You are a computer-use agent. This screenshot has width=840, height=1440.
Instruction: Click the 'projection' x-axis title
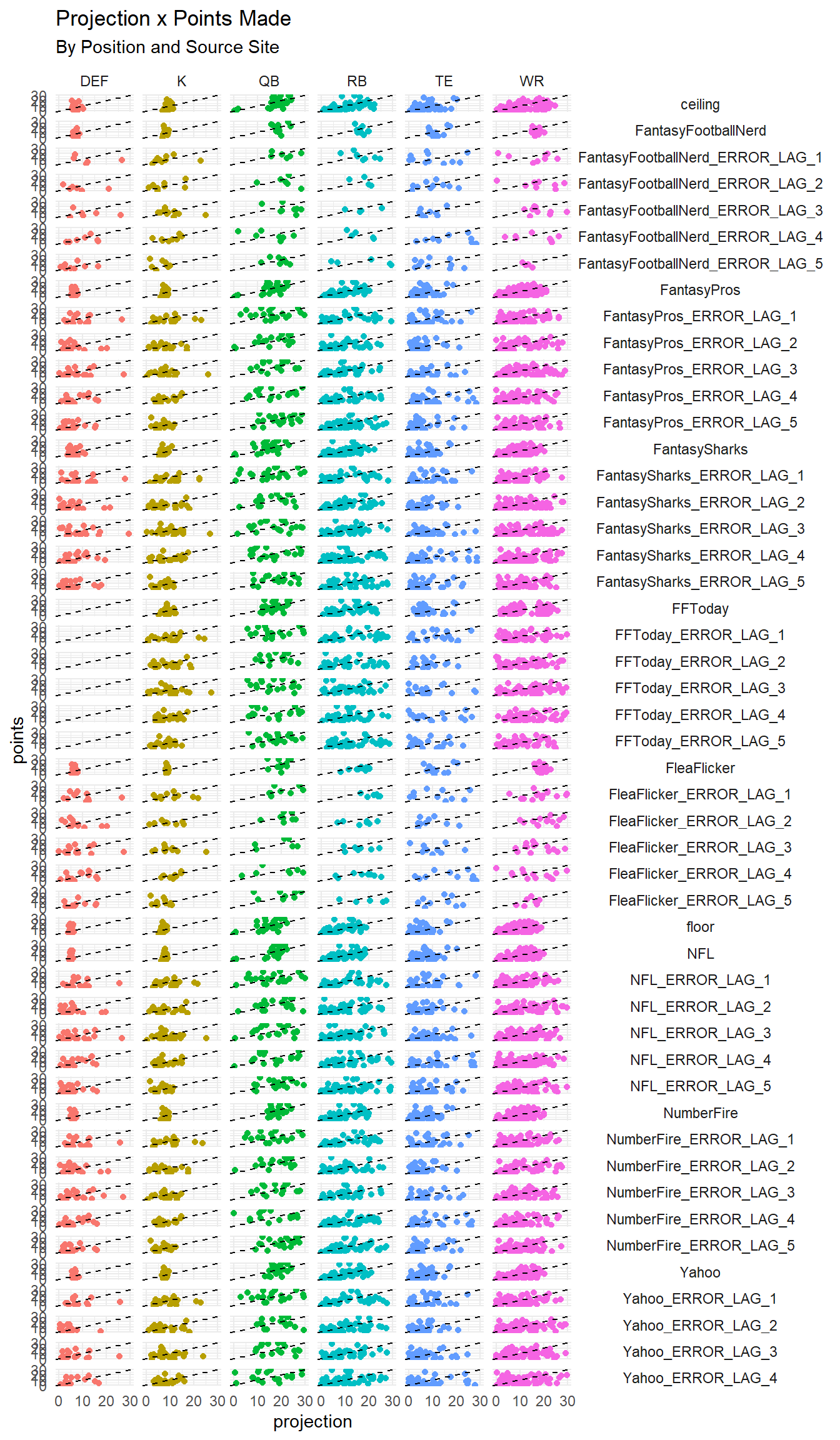click(x=312, y=1422)
